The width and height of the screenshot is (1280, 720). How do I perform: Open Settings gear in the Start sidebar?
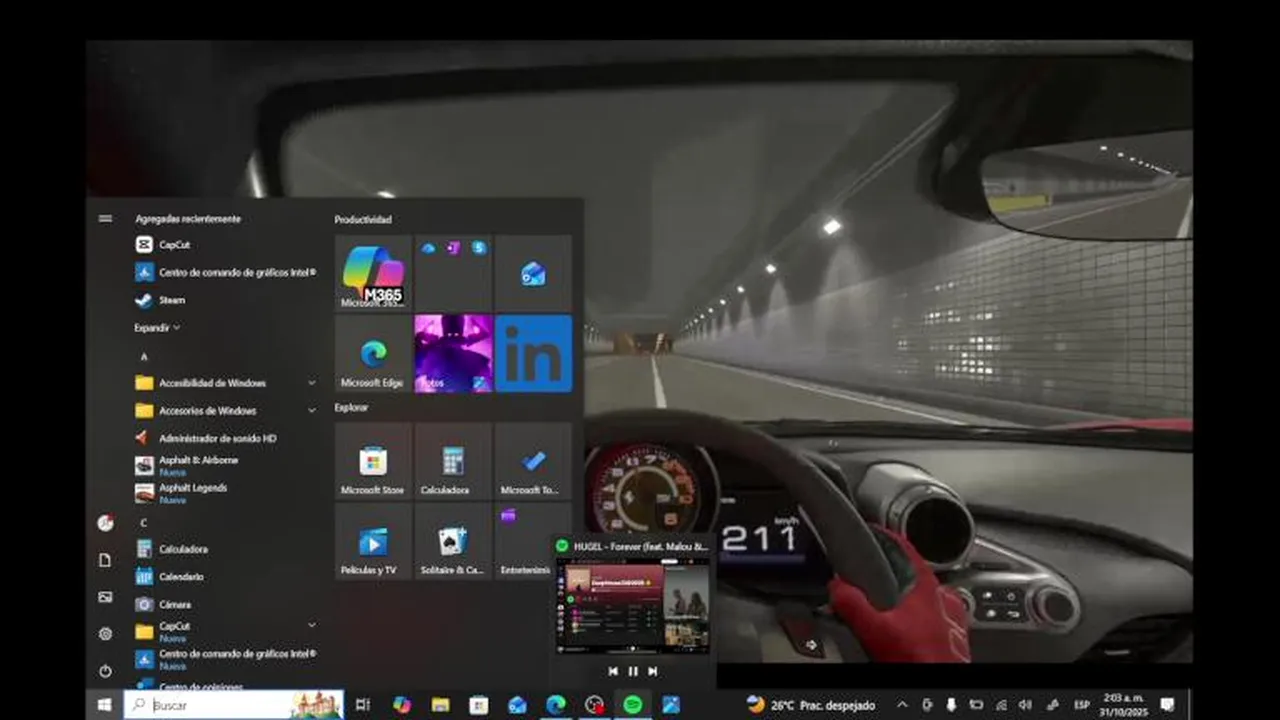coord(105,634)
